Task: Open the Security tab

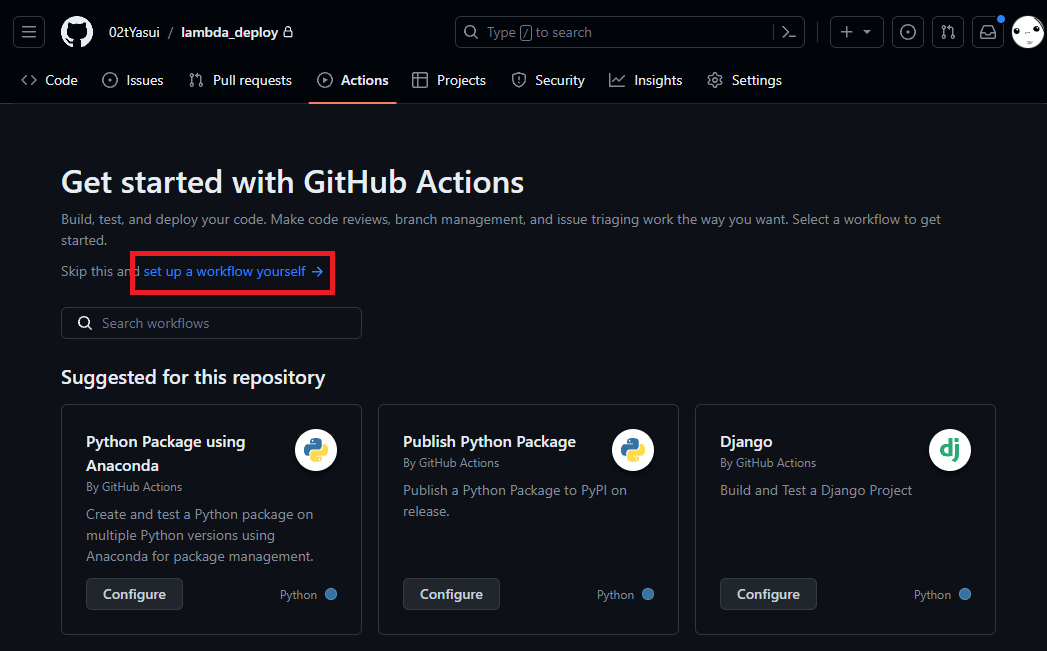Action: 548,80
